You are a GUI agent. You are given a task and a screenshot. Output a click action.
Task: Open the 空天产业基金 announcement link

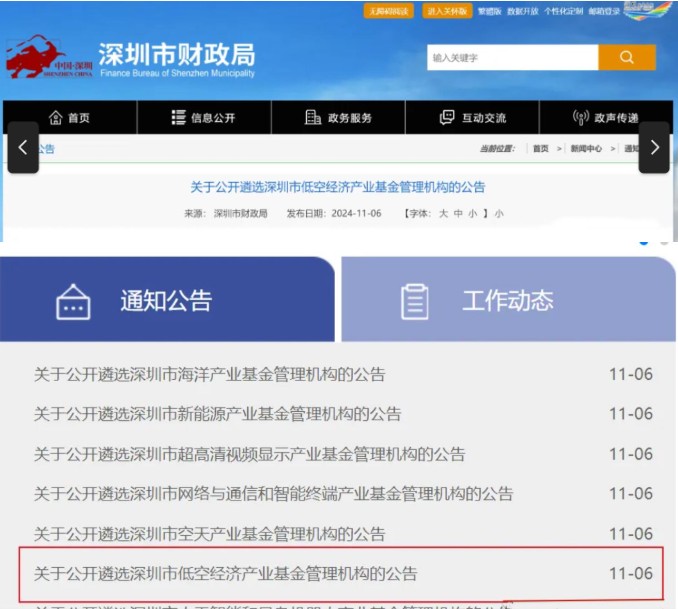point(209,534)
